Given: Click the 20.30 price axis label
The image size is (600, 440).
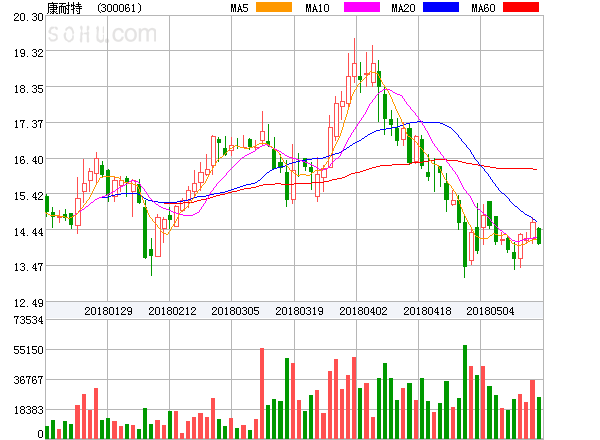Looking at the screenshot, I should (x=29, y=17).
